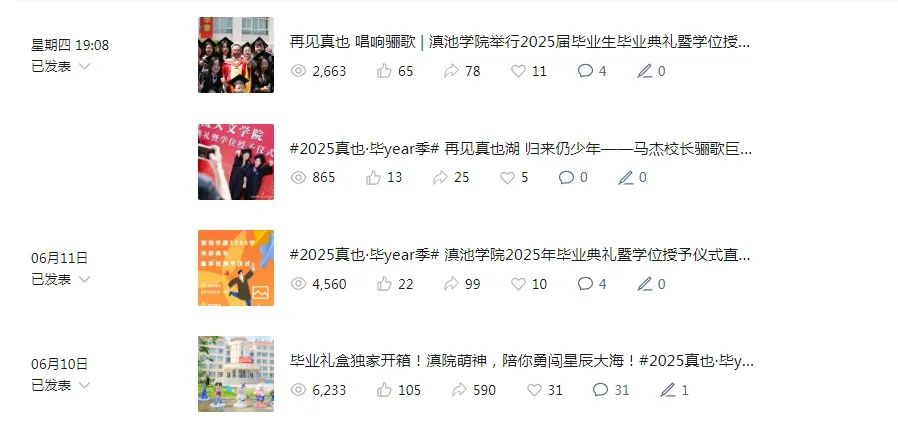Click the thumbs-up icon with 65 likes
The width and height of the screenshot is (898, 432).
tap(384, 71)
